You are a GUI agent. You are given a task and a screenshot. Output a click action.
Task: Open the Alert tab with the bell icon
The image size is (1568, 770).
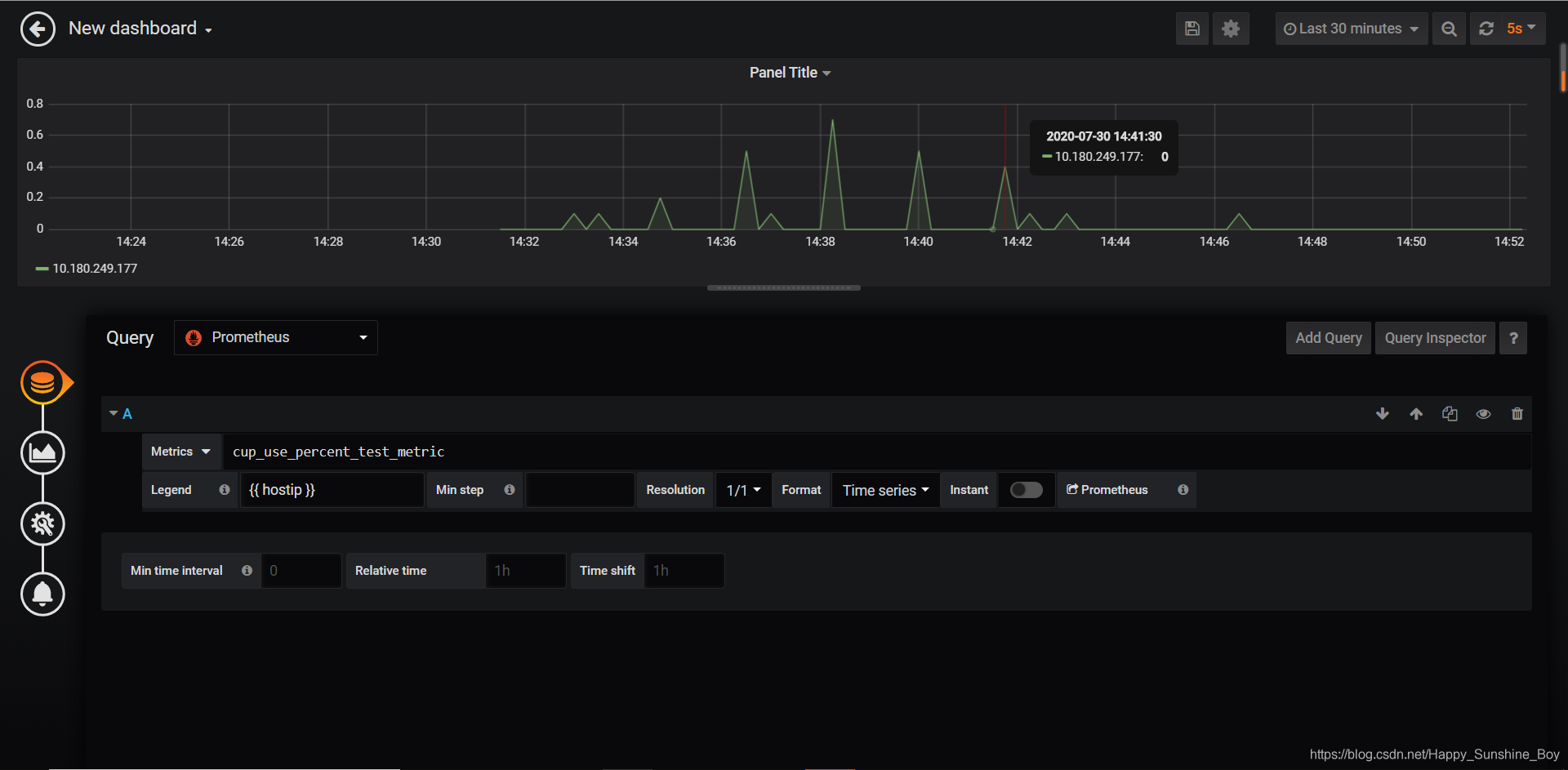click(42, 594)
